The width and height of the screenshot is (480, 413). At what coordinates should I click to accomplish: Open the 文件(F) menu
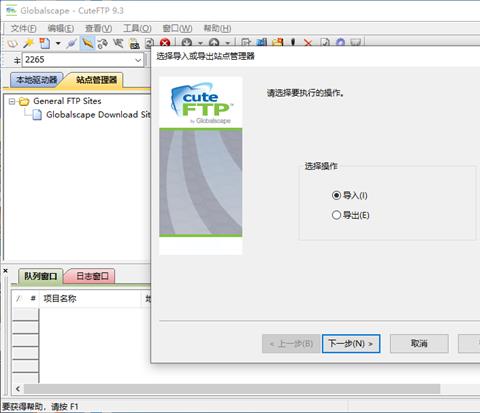point(23,28)
